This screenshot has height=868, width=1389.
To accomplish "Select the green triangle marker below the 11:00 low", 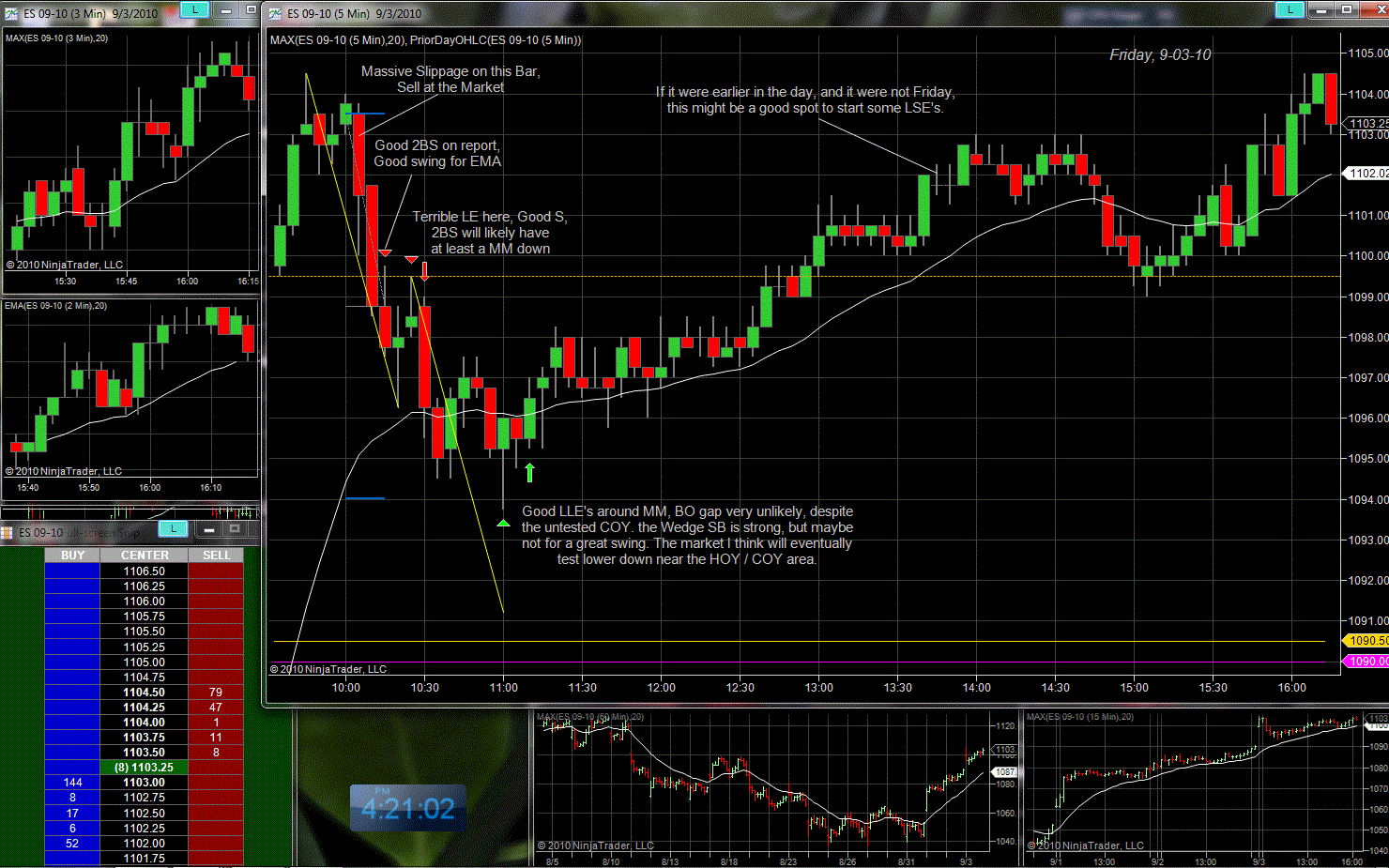I will pyautogui.click(x=503, y=523).
